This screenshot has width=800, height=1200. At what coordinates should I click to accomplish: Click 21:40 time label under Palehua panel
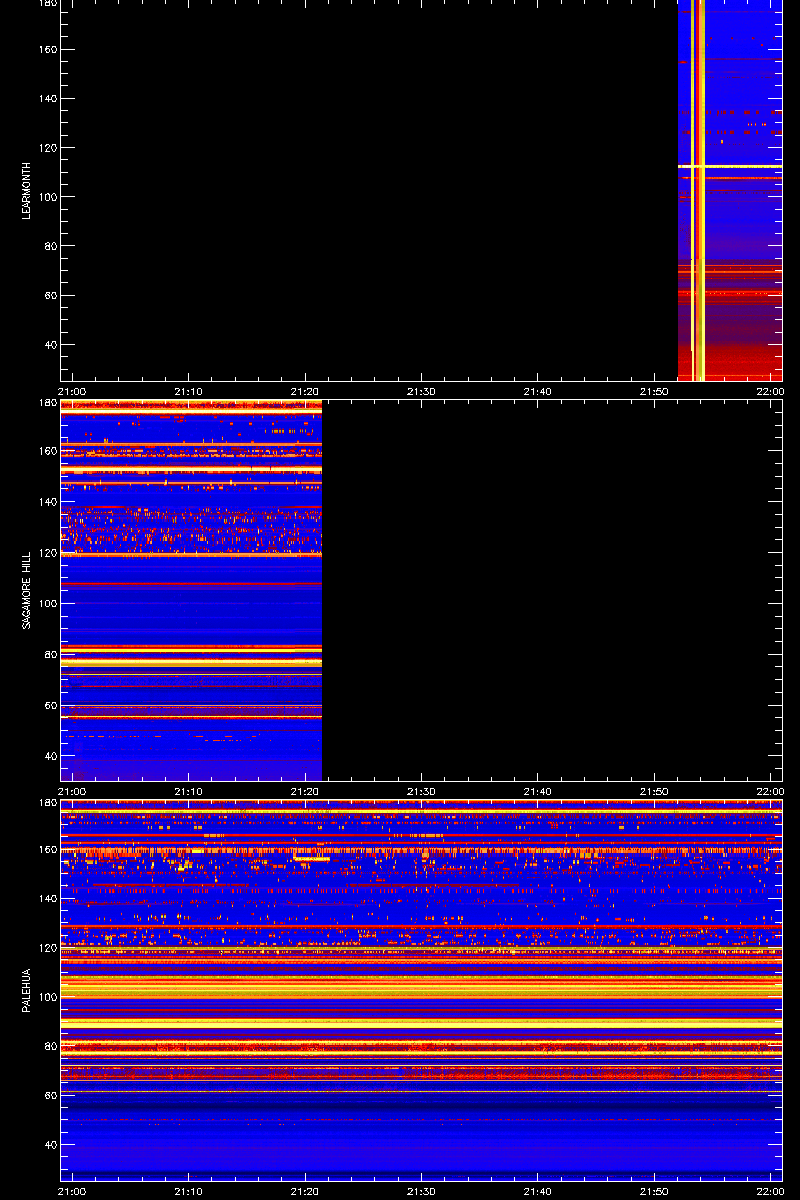click(x=538, y=1191)
